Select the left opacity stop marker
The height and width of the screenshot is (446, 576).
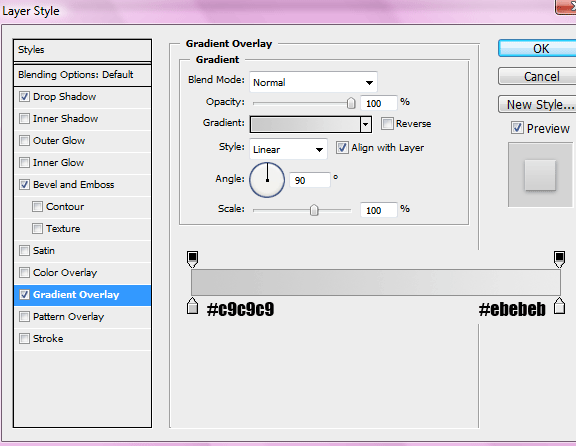point(192,259)
